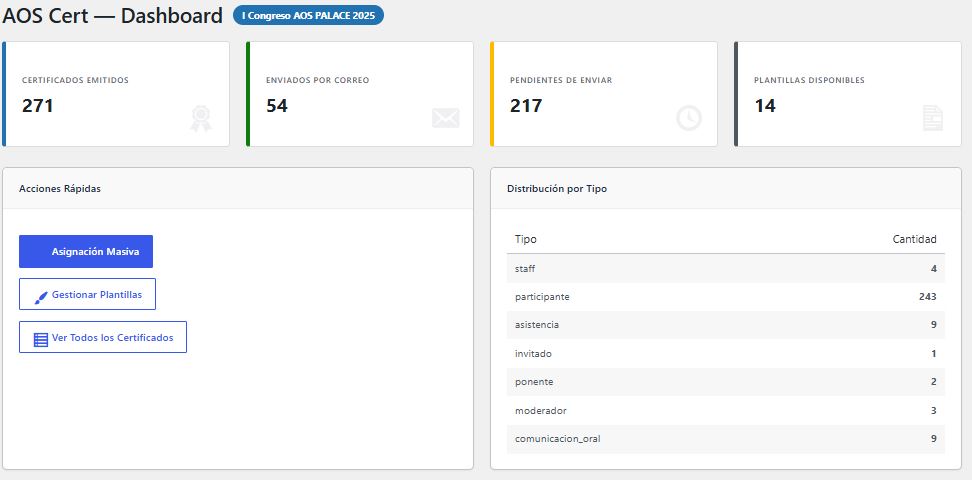Click the 243 value in participante row

[x=927, y=297]
